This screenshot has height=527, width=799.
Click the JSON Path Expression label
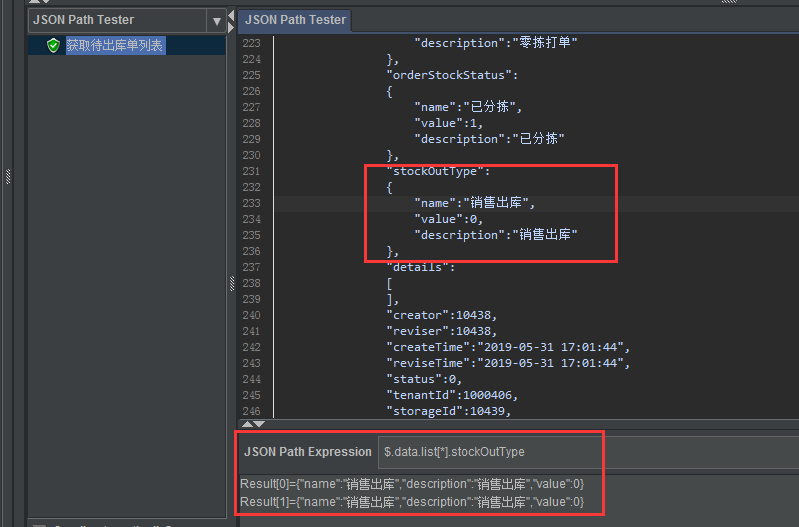(x=308, y=452)
